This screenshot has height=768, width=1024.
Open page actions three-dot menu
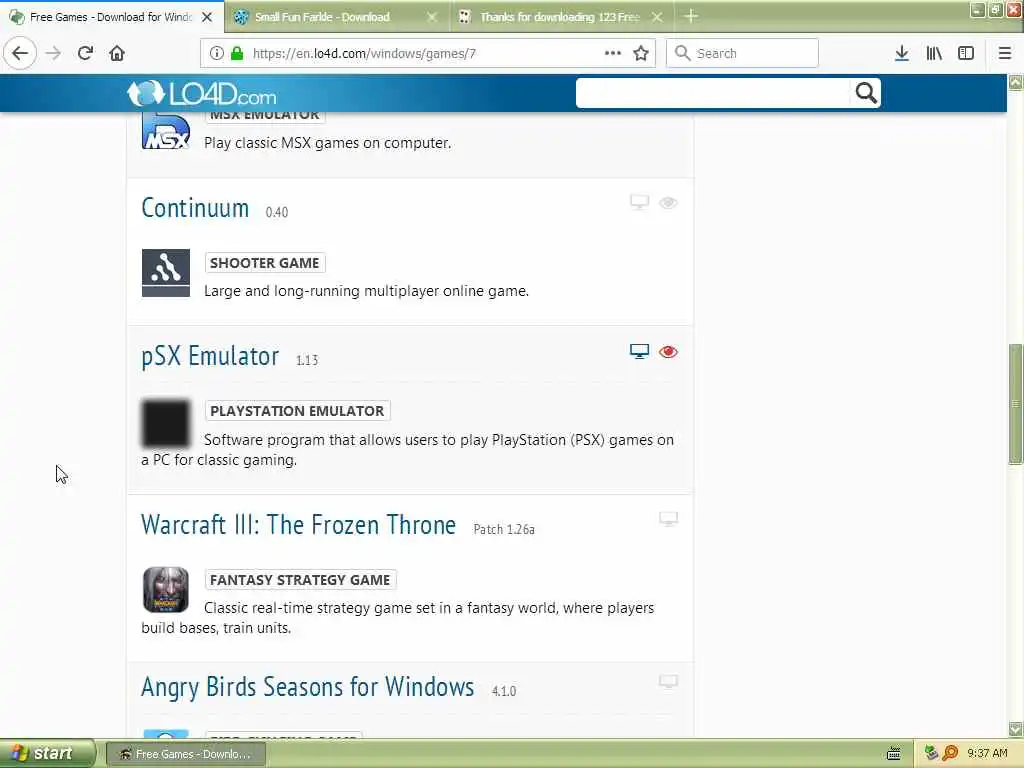(613, 53)
